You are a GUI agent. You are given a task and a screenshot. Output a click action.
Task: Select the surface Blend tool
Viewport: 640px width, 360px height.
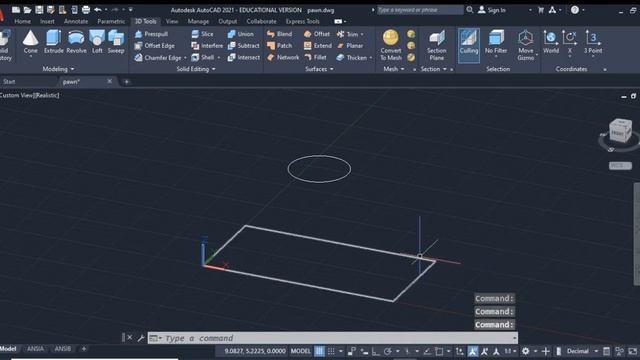(x=280, y=34)
